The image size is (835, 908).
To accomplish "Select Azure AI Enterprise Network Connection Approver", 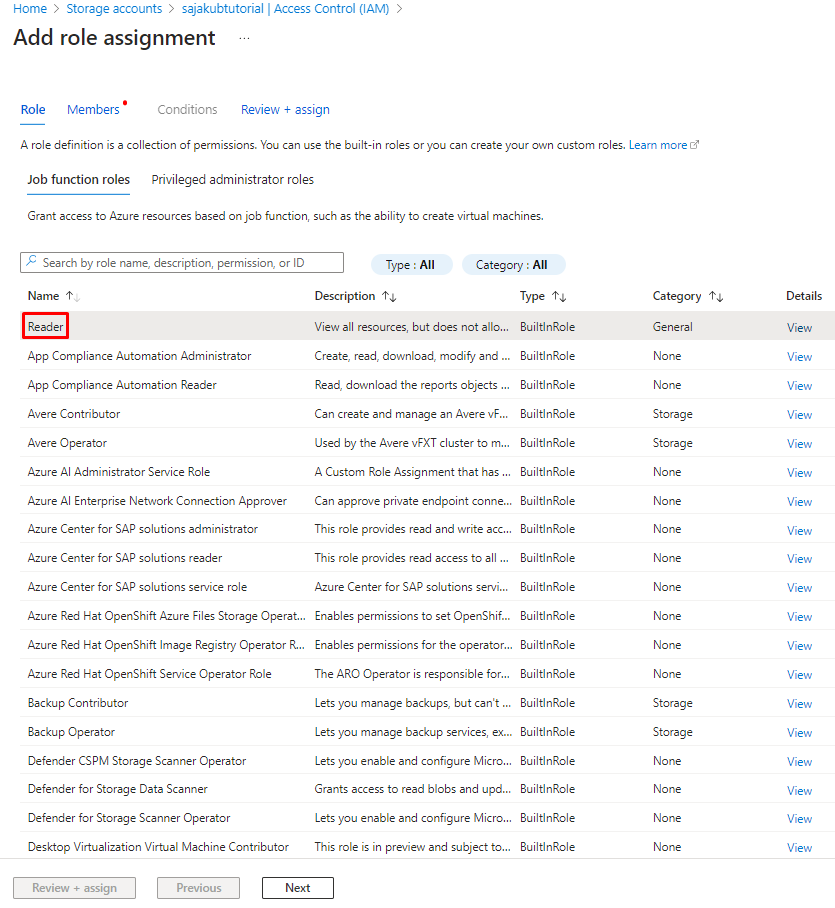I will tap(157, 501).
